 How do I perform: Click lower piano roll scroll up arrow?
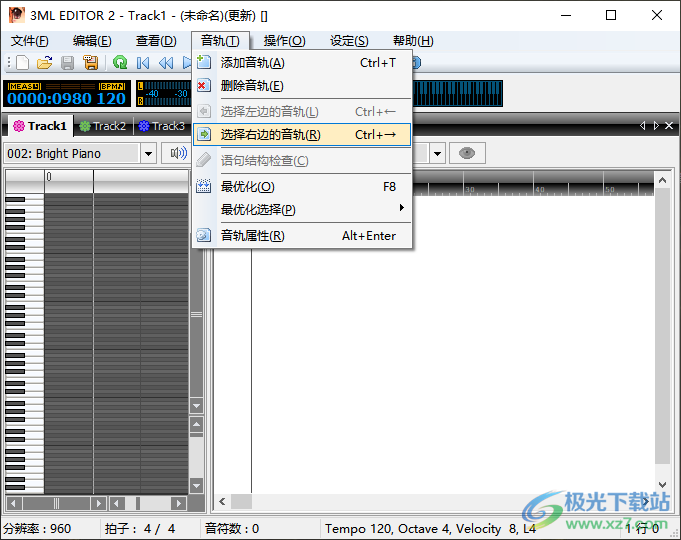(196, 424)
